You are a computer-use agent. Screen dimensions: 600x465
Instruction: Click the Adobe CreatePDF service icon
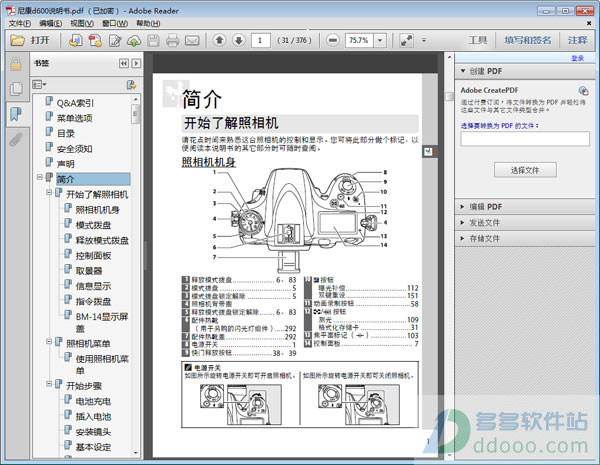pos(583,91)
